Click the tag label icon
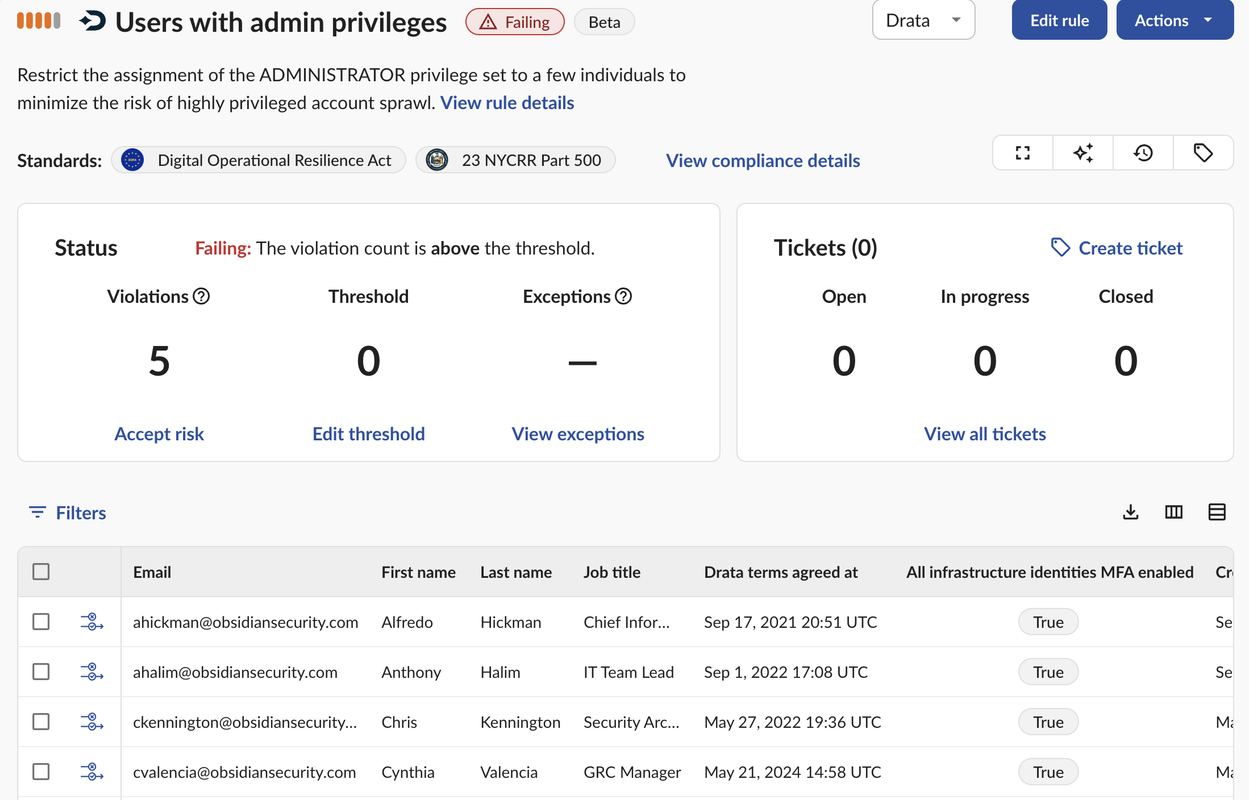 pos(1203,153)
